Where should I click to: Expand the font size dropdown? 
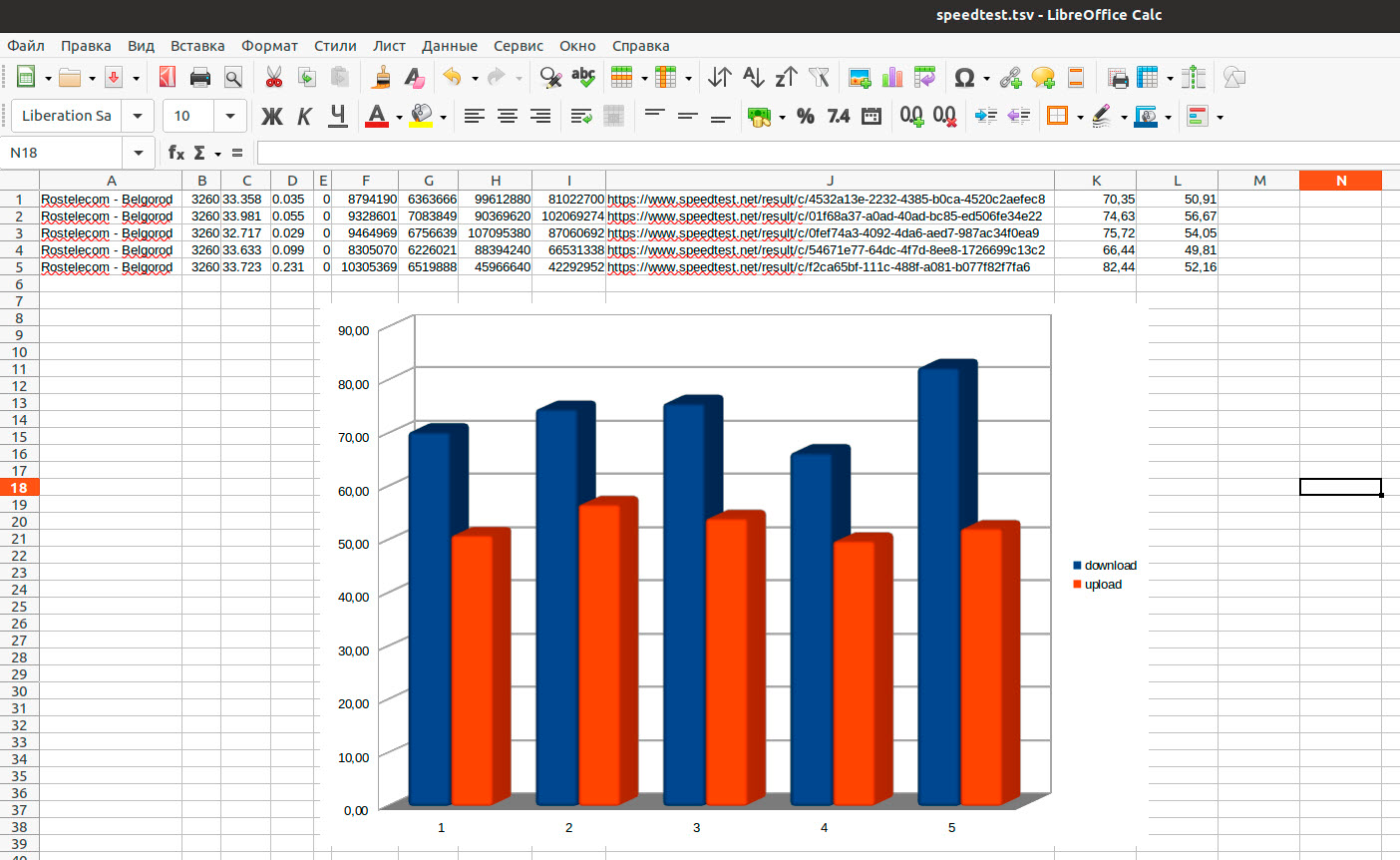point(230,117)
